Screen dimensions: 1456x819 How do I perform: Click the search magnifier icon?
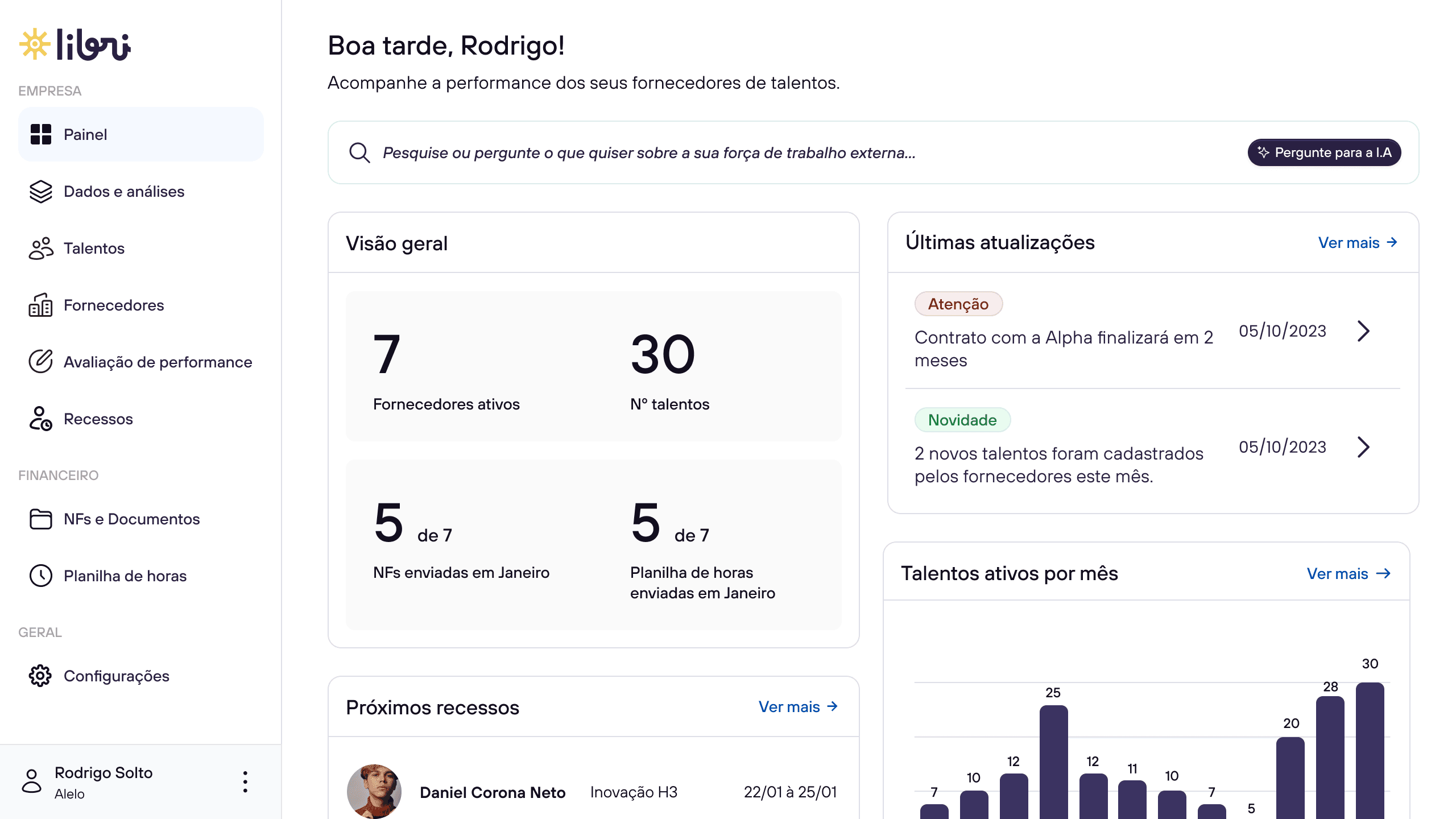pos(359,152)
